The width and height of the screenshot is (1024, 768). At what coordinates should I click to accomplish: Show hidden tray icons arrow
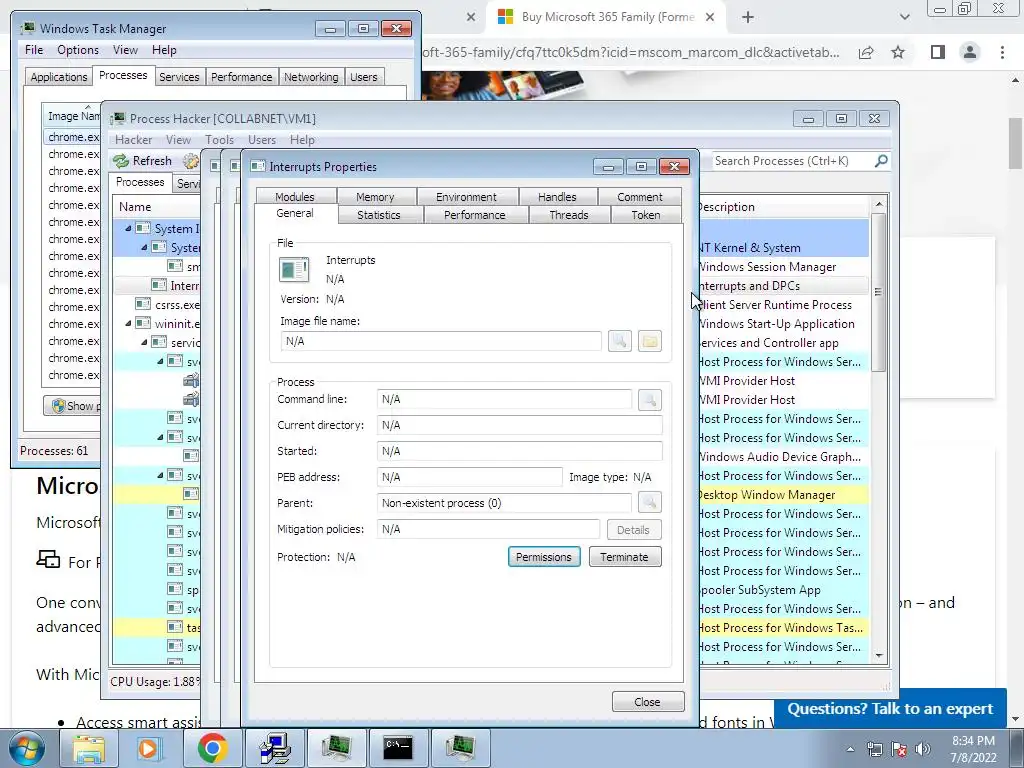(x=850, y=749)
